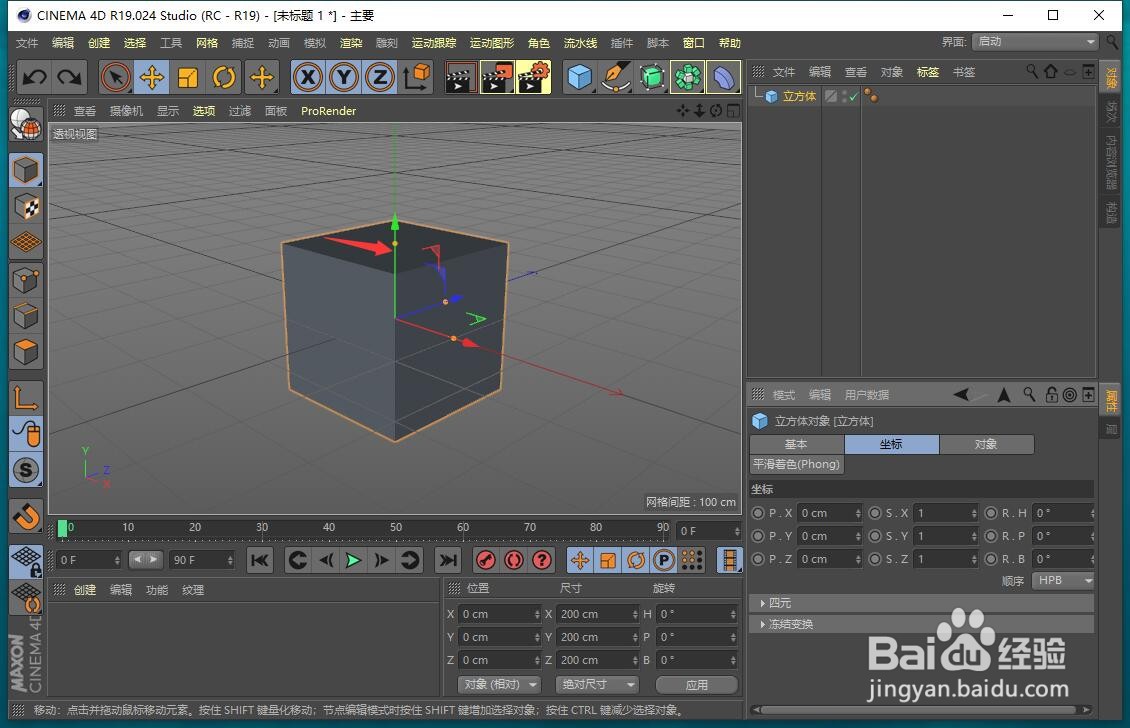Play the animation forward

click(x=353, y=560)
